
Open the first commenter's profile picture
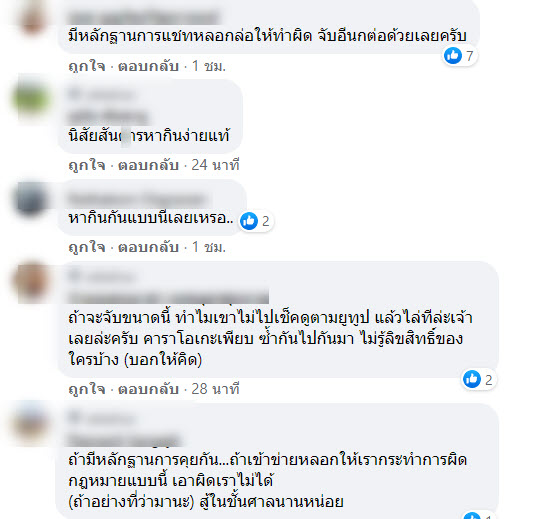32,19
